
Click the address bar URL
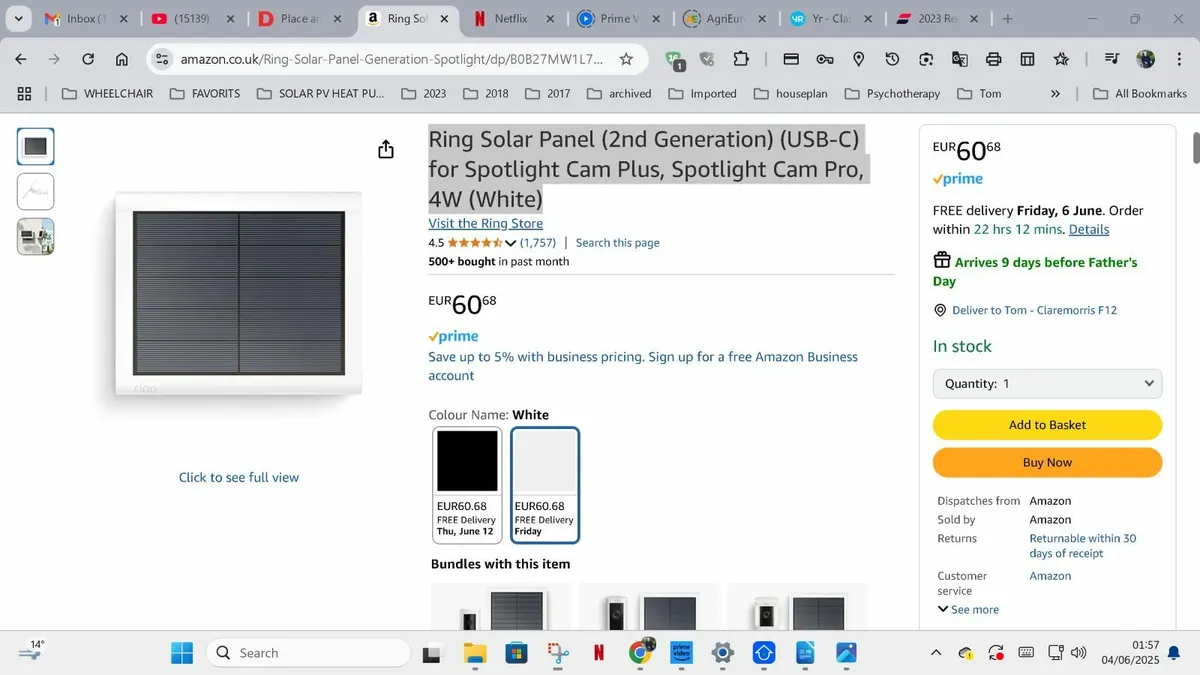pyautogui.click(x=392, y=59)
